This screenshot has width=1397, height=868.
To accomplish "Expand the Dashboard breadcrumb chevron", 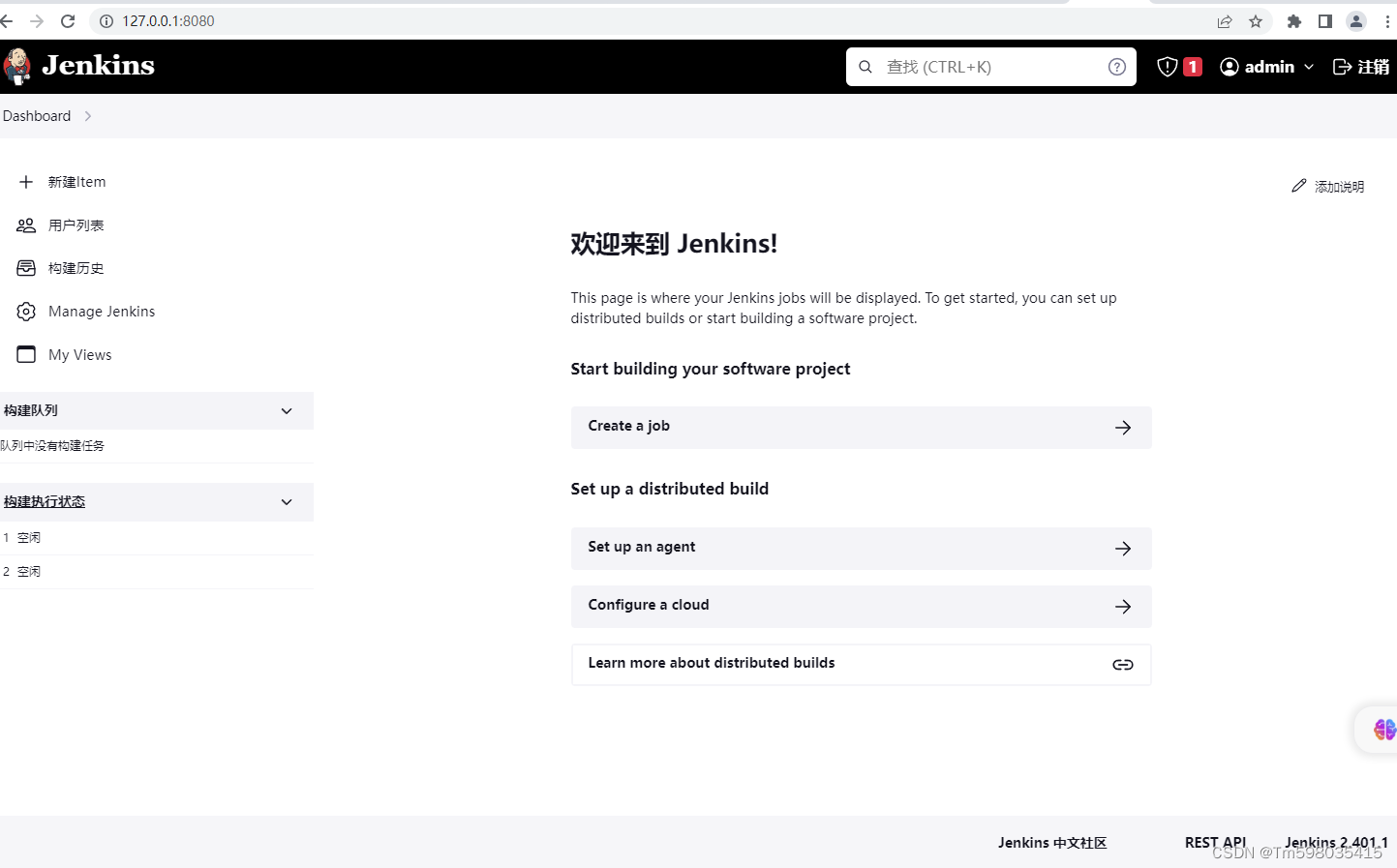I will click(88, 116).
